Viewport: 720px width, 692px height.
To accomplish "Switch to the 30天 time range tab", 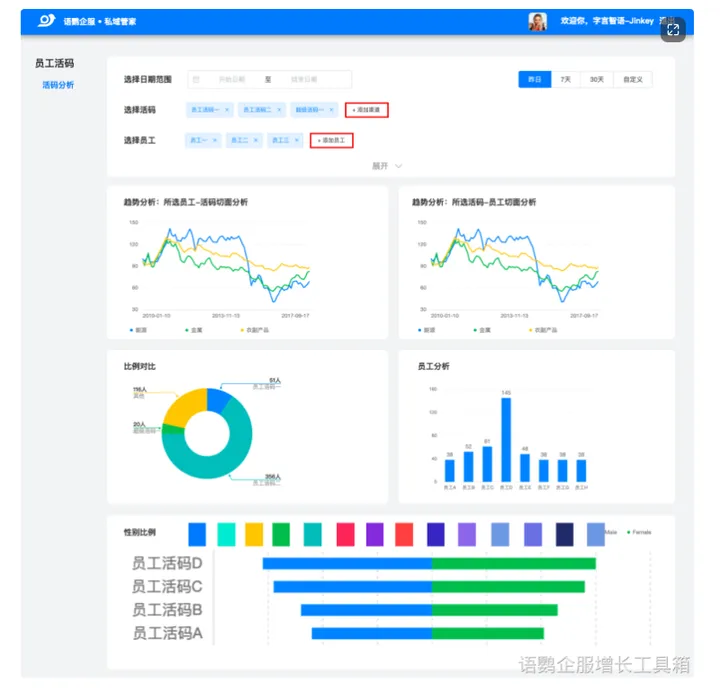I will [x=596, y=79].
